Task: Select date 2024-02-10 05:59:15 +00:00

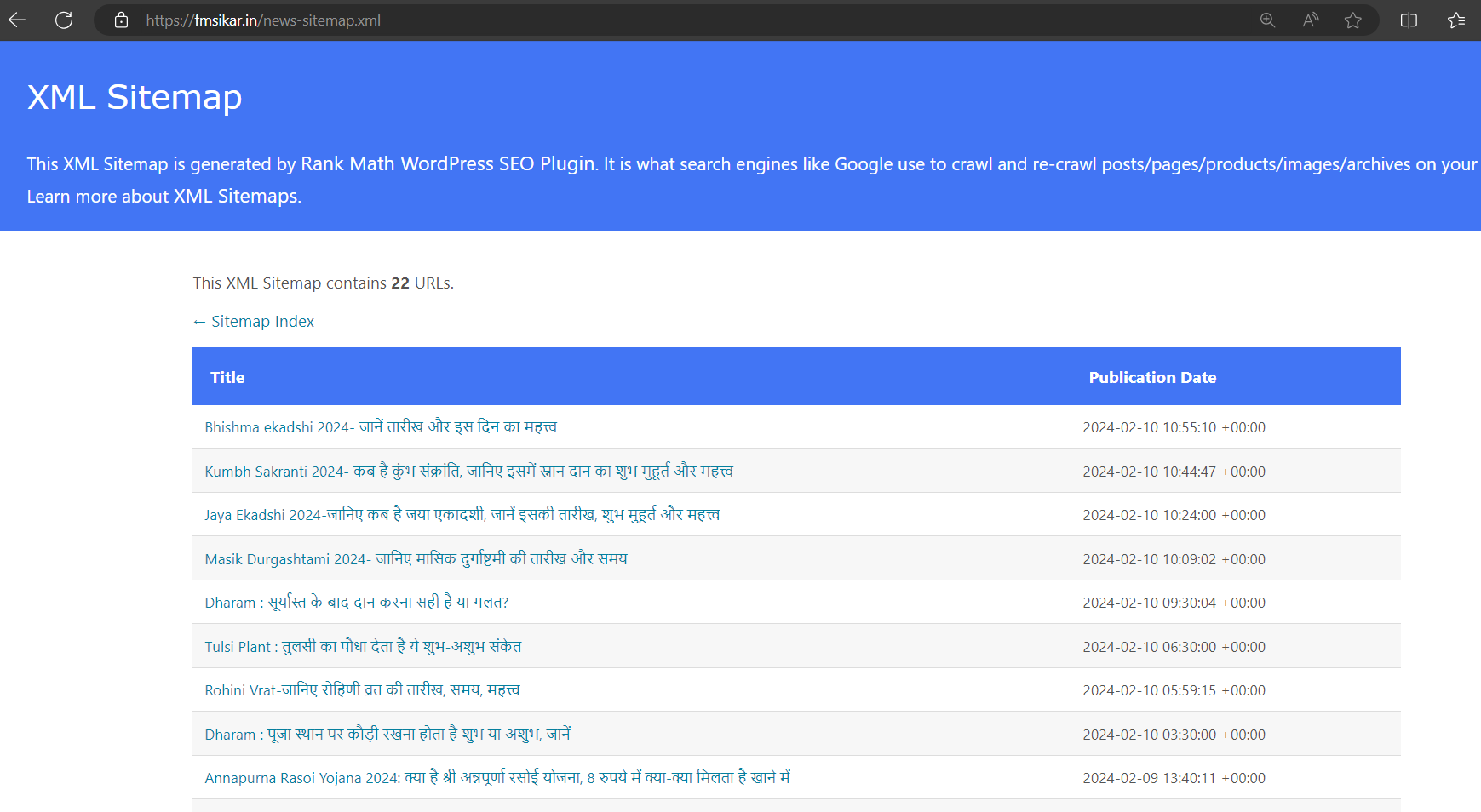Action: pyautogui.click(x=1174, y=690)
